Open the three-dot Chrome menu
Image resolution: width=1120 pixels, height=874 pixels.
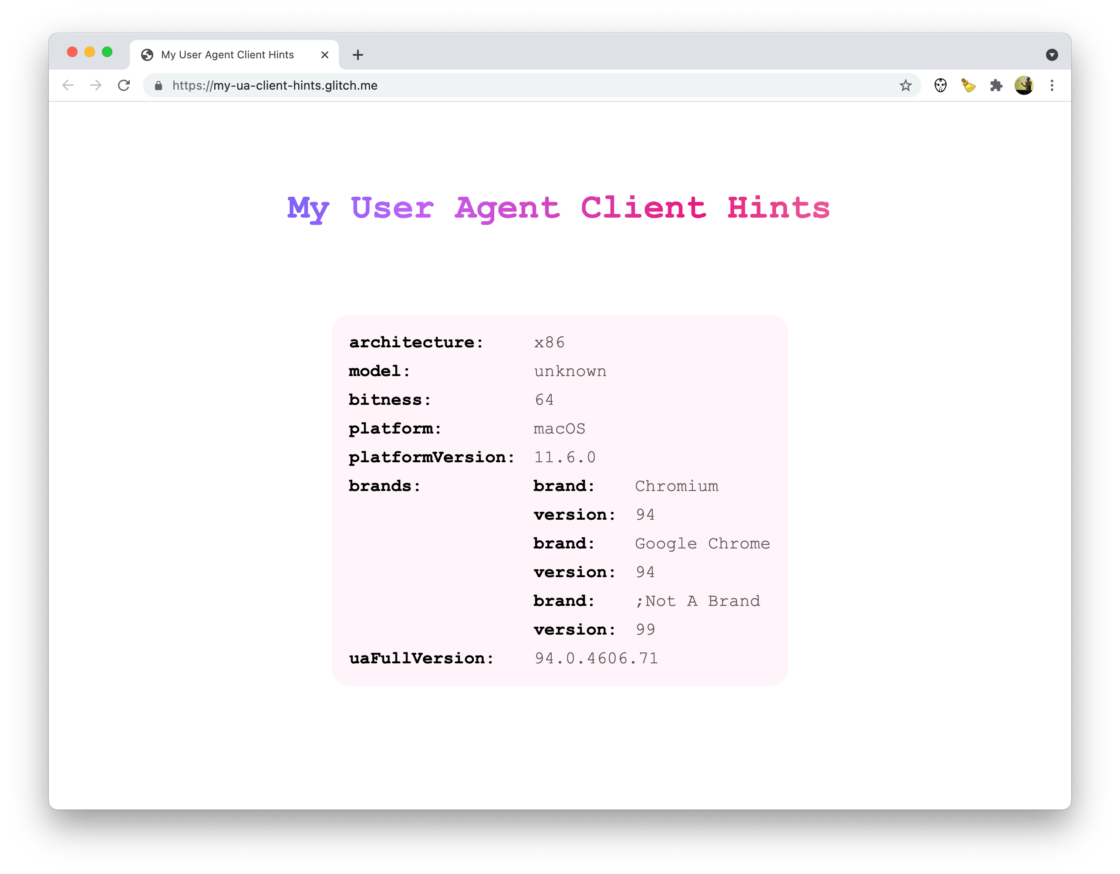[1051, 85]
